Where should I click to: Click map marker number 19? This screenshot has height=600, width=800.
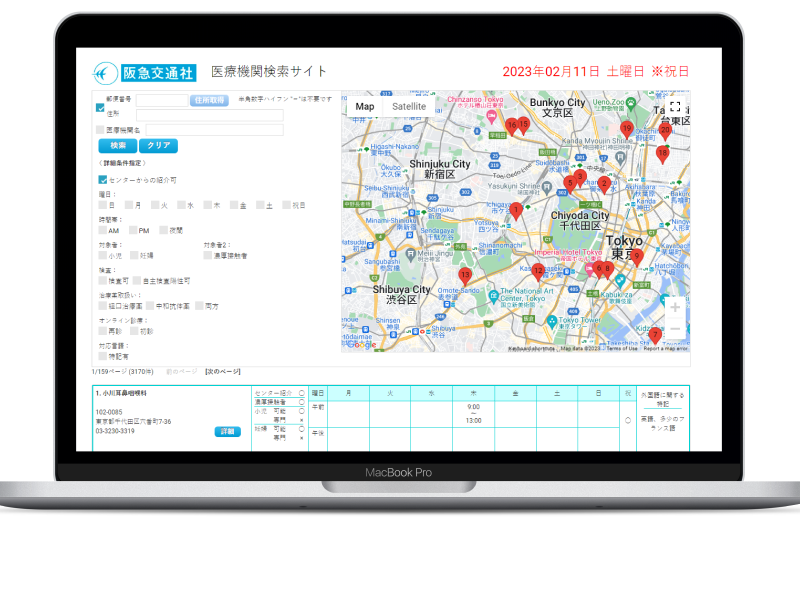coord(627,128)
